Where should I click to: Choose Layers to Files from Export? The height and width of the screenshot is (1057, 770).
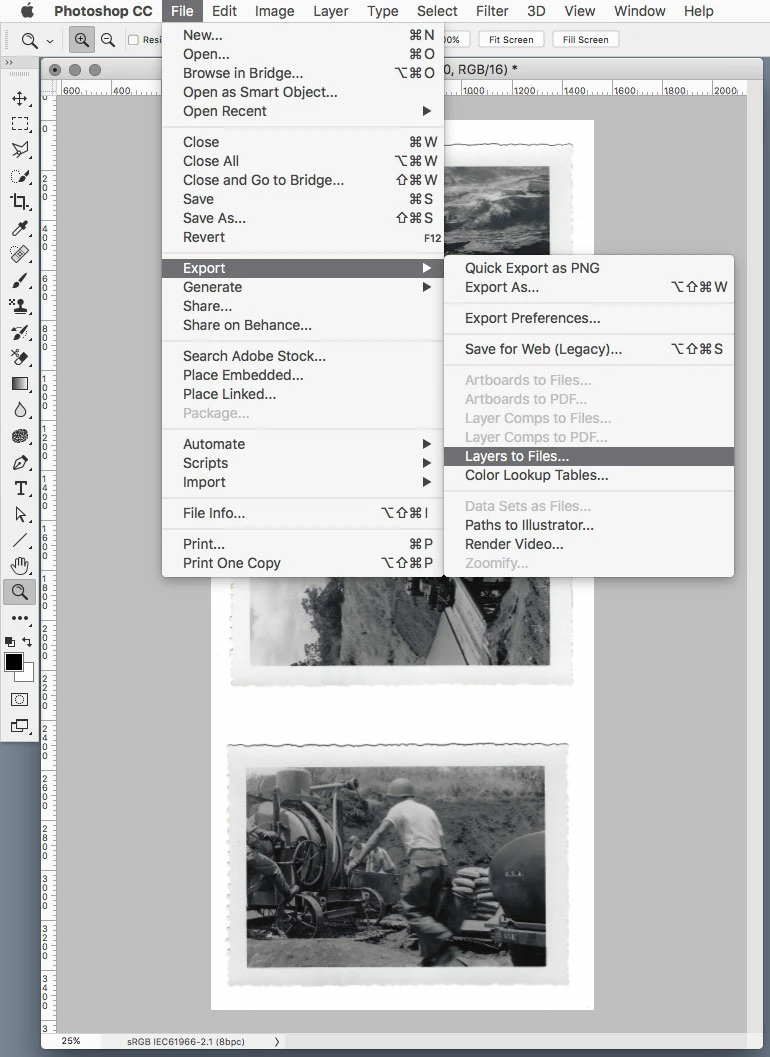[589, 456]
